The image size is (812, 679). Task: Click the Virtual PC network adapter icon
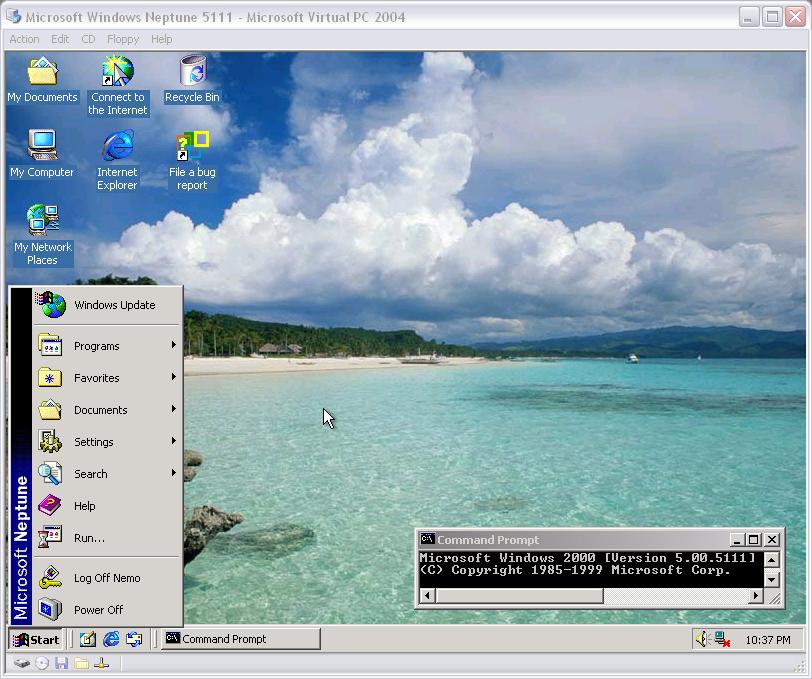pos(102,663)
